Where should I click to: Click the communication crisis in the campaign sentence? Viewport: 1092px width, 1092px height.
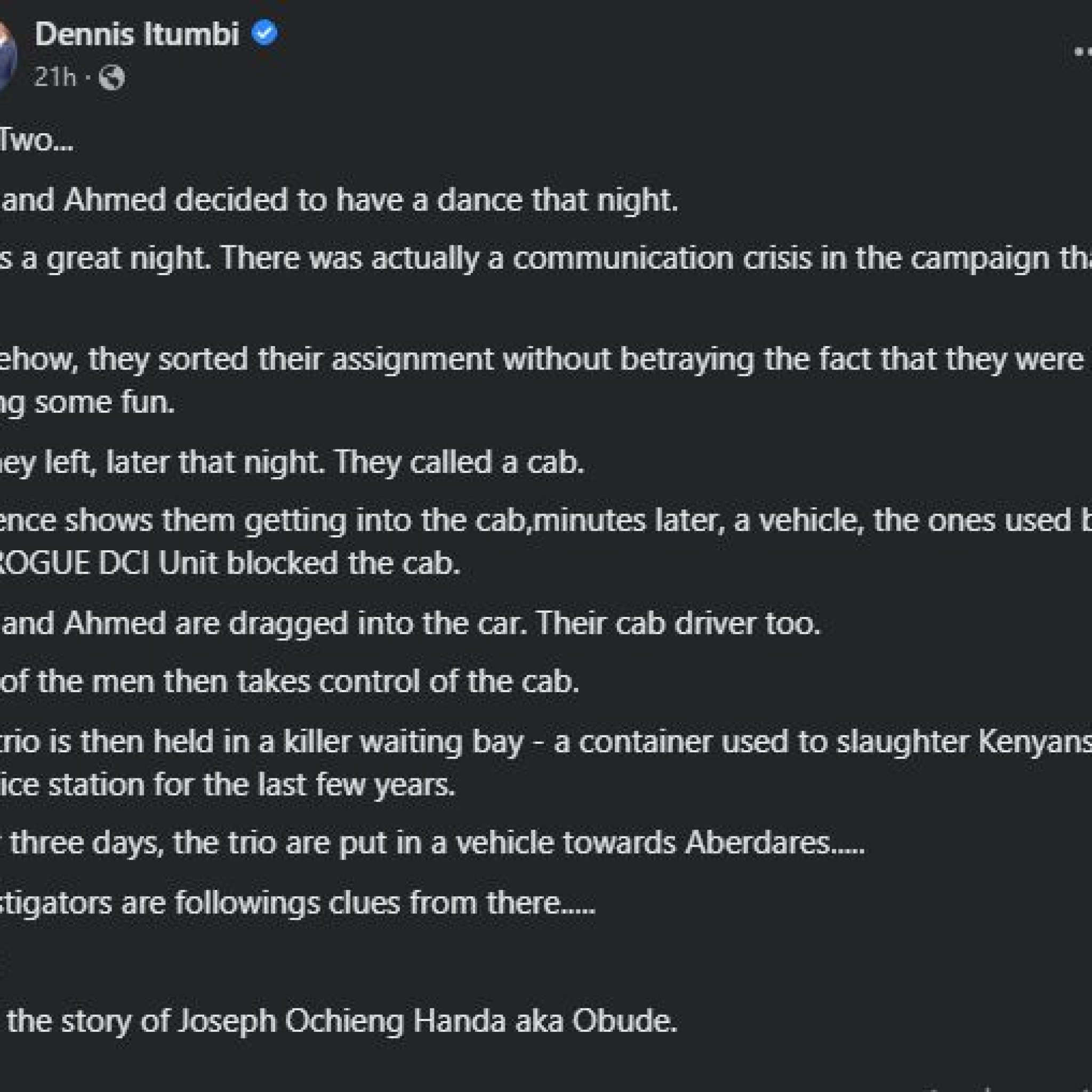(x=546, y=259)
